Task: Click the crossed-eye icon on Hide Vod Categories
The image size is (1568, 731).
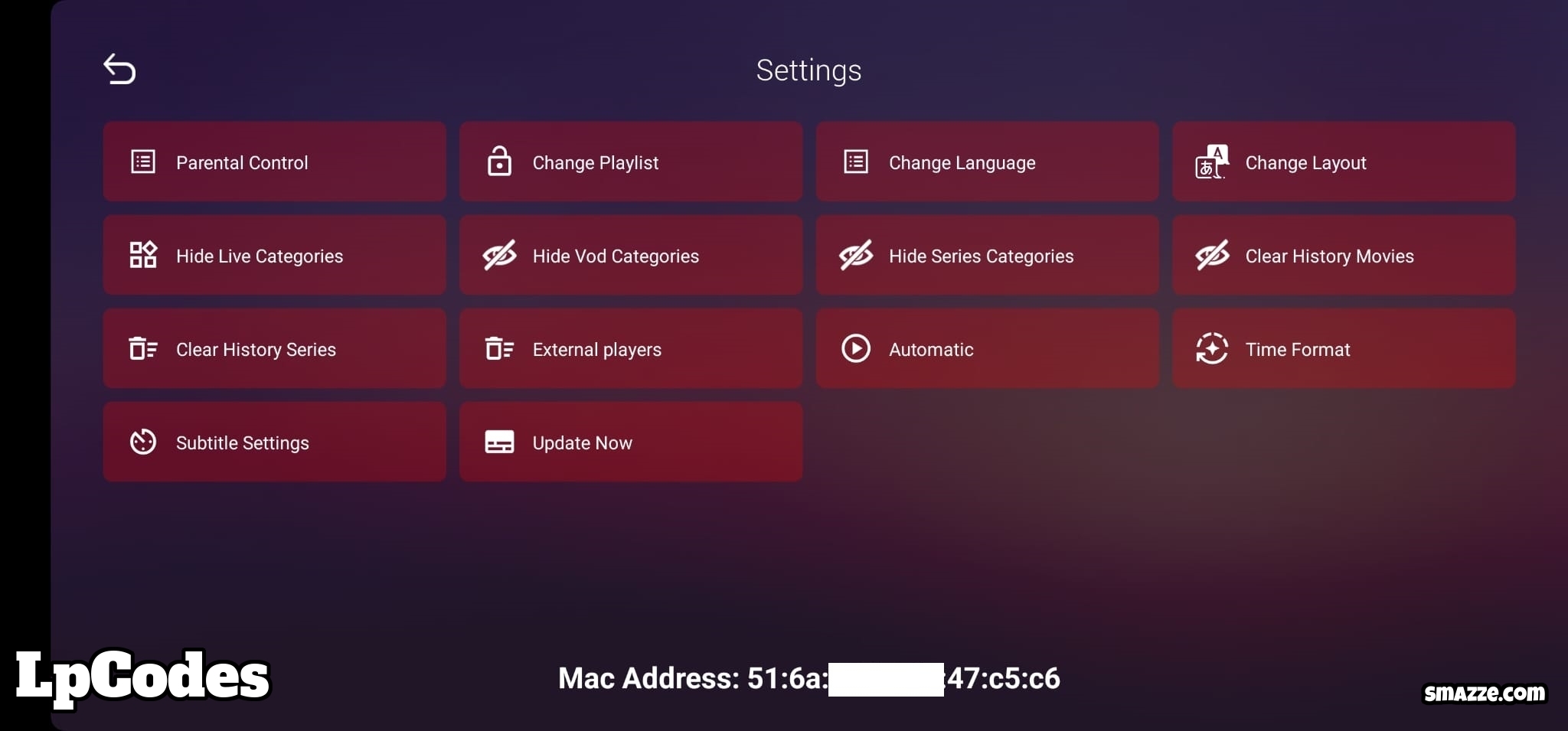Action: (499, 255)
